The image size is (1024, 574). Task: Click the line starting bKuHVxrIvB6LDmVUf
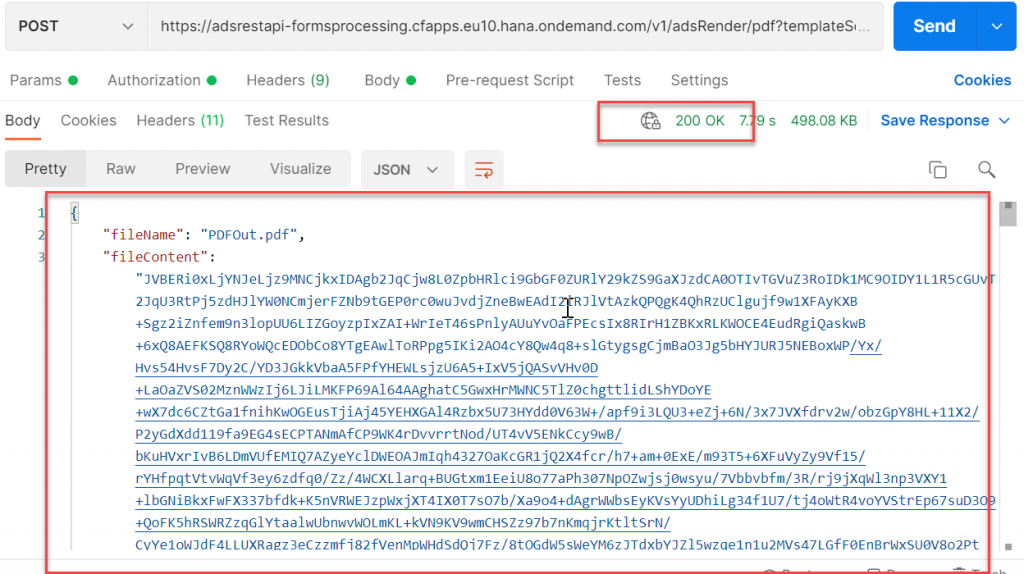click(x=500, y=456)
